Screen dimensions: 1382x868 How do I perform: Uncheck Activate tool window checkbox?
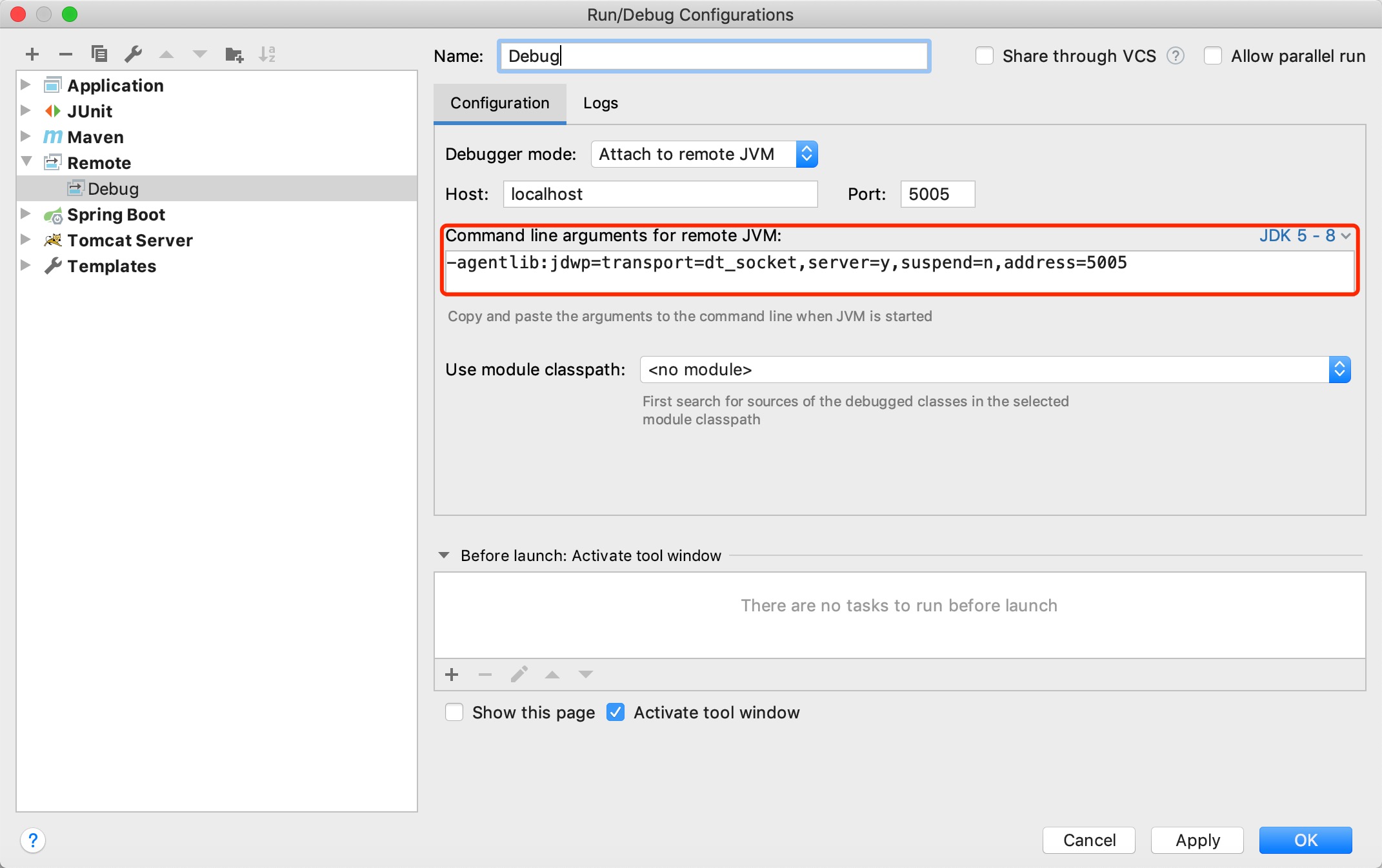(616, 713)
